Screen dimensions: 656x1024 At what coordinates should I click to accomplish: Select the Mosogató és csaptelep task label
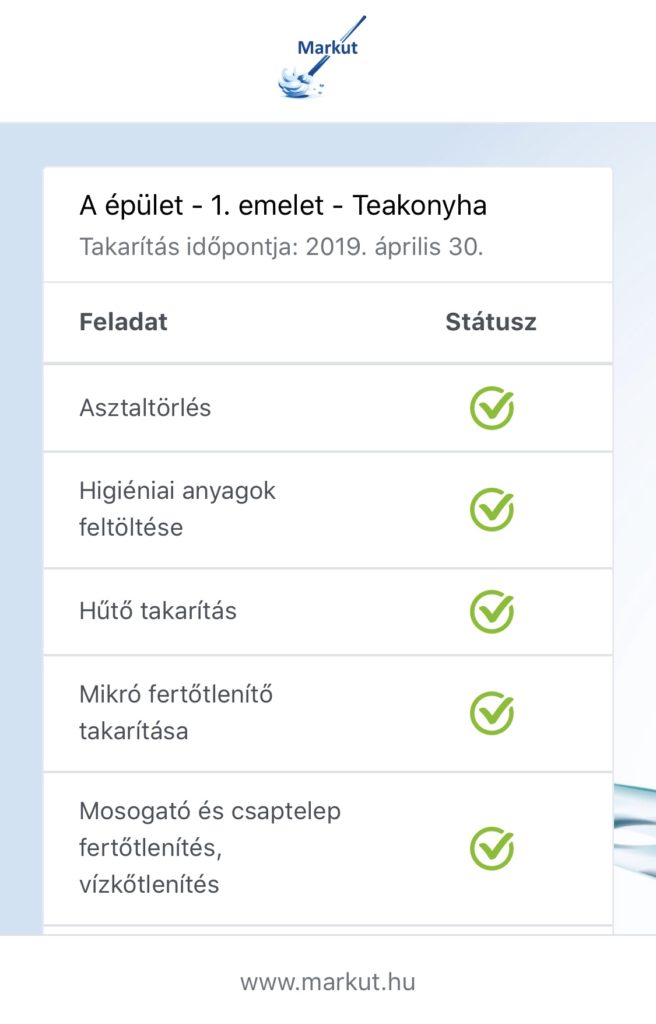(210, 847)
